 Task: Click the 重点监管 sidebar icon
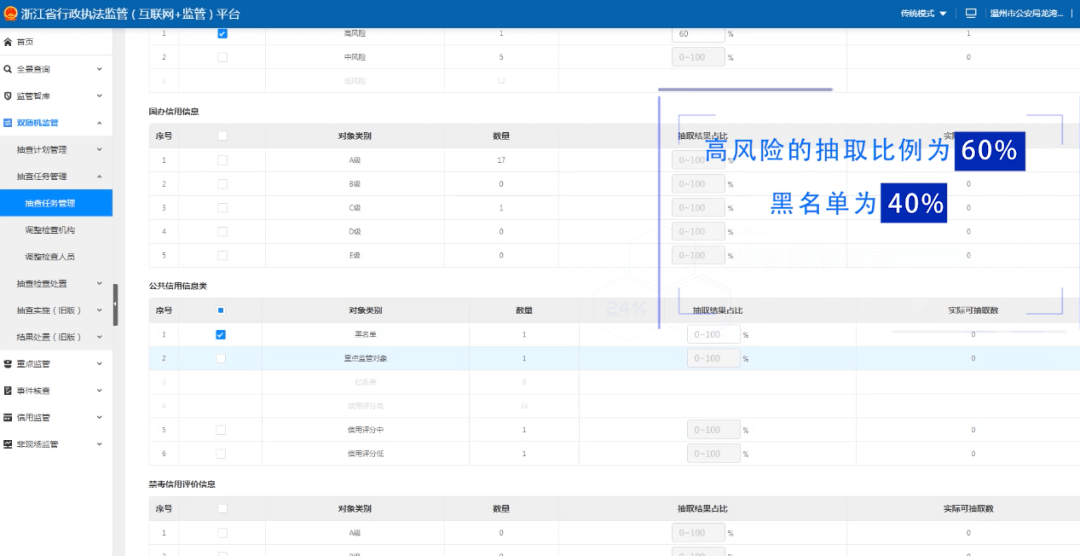8,364
